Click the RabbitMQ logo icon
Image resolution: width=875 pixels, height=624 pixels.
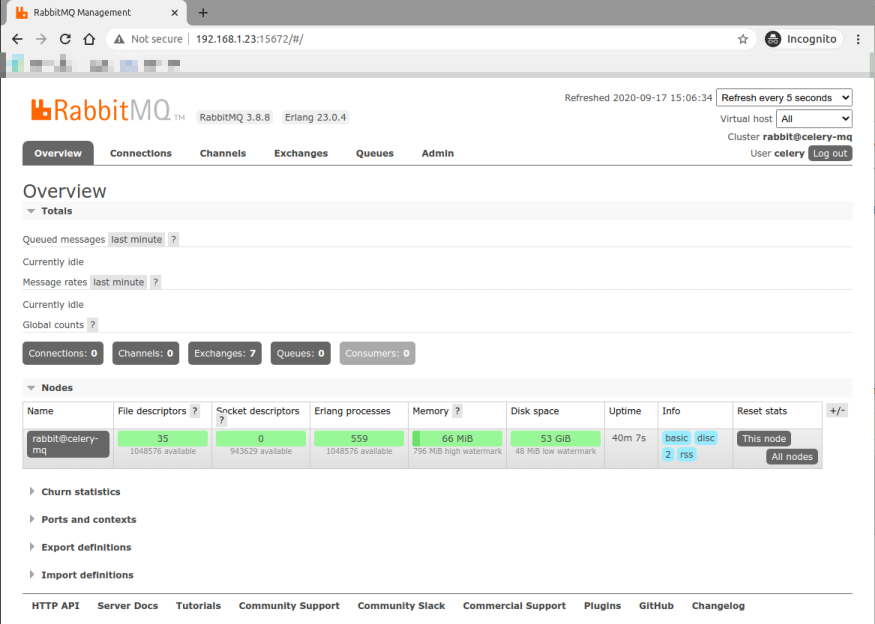(x=39, y=109)
